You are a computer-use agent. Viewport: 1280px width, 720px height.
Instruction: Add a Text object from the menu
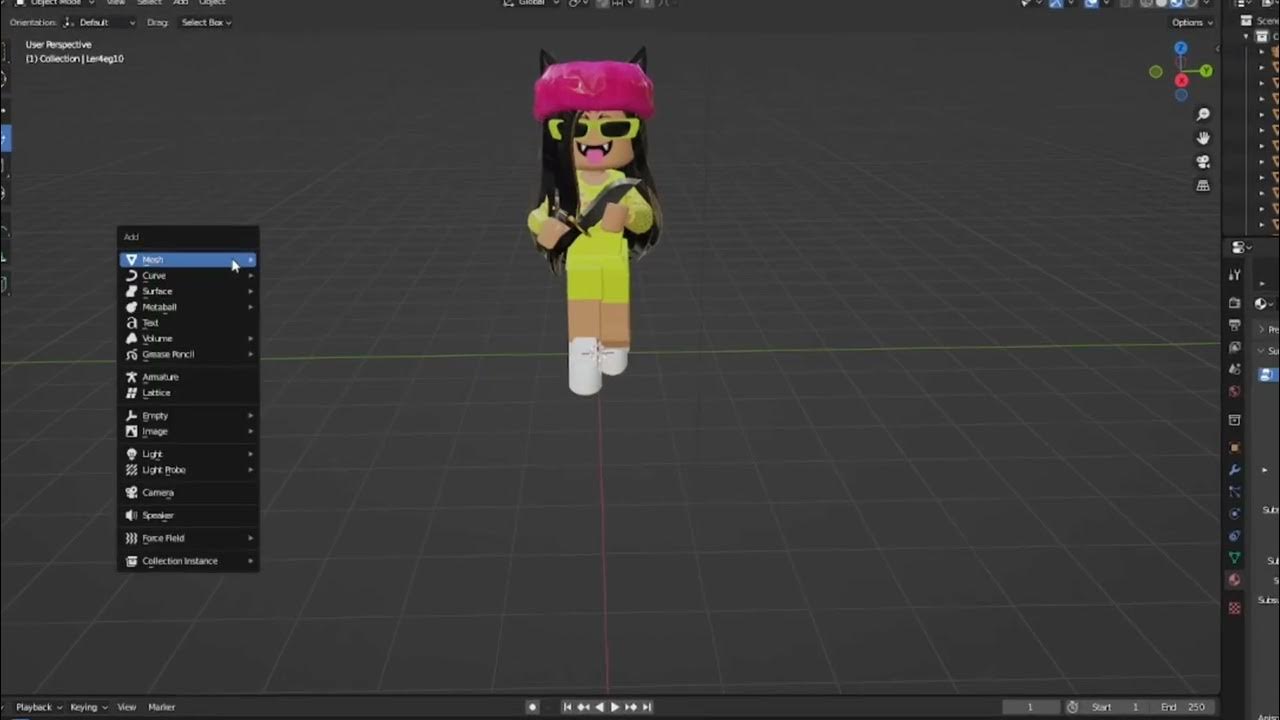[x=188, y=323]
